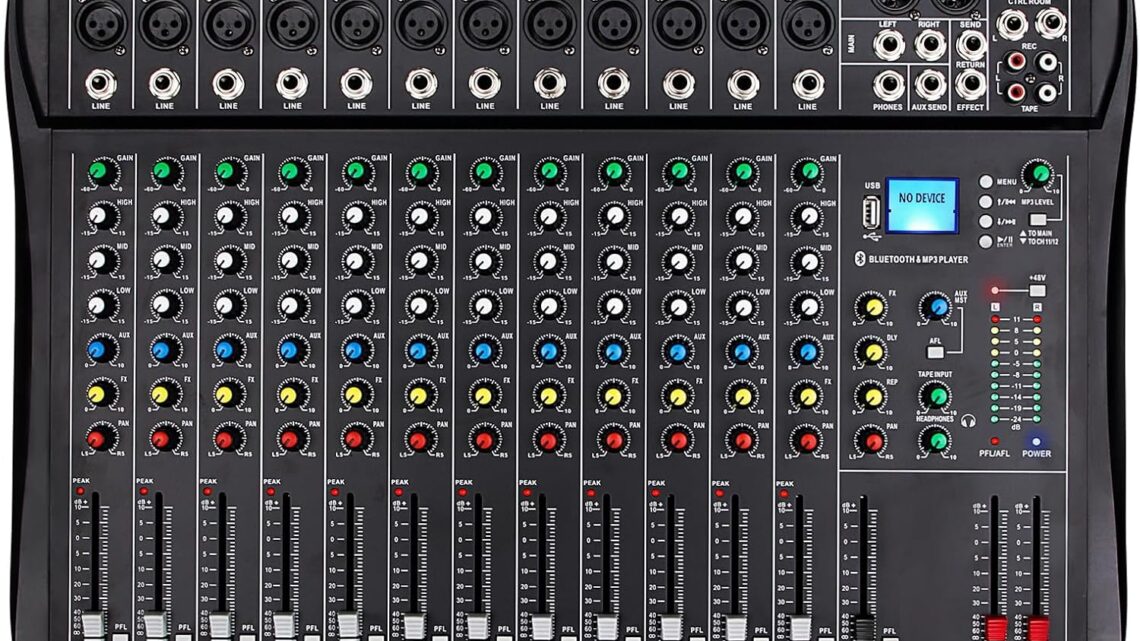Click the EFFECT return jack
This screenshot has height=641, width=1140.
[x=970, y=84]
